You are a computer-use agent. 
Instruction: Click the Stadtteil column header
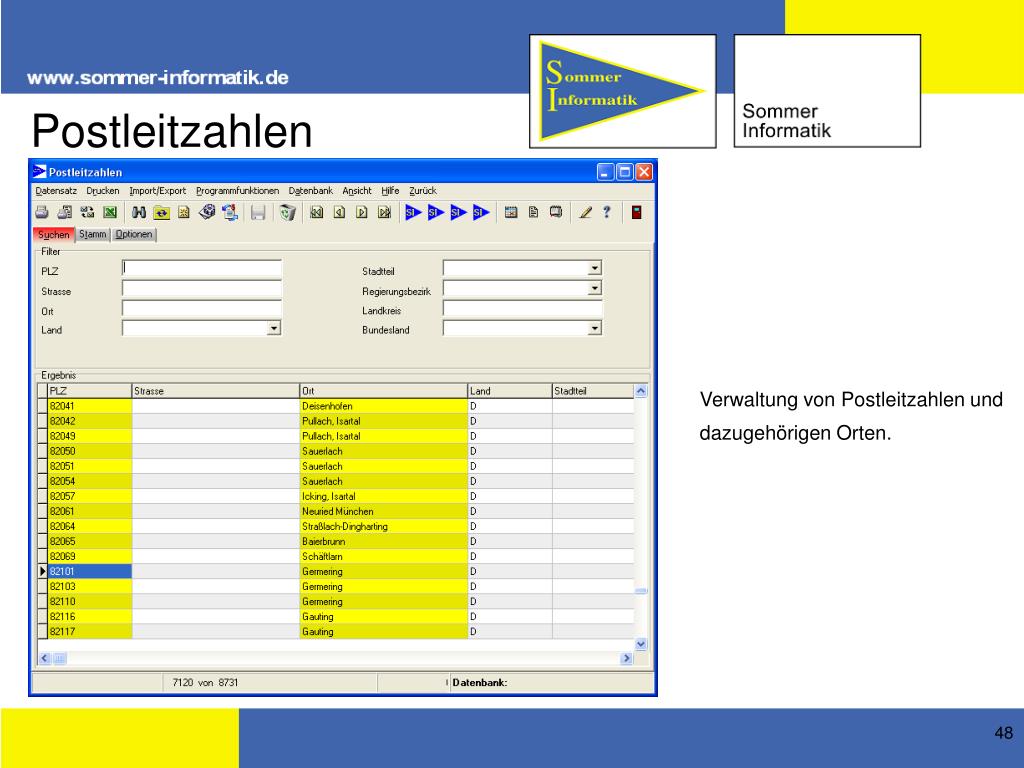pyautogui.click(x=593, y=391)
